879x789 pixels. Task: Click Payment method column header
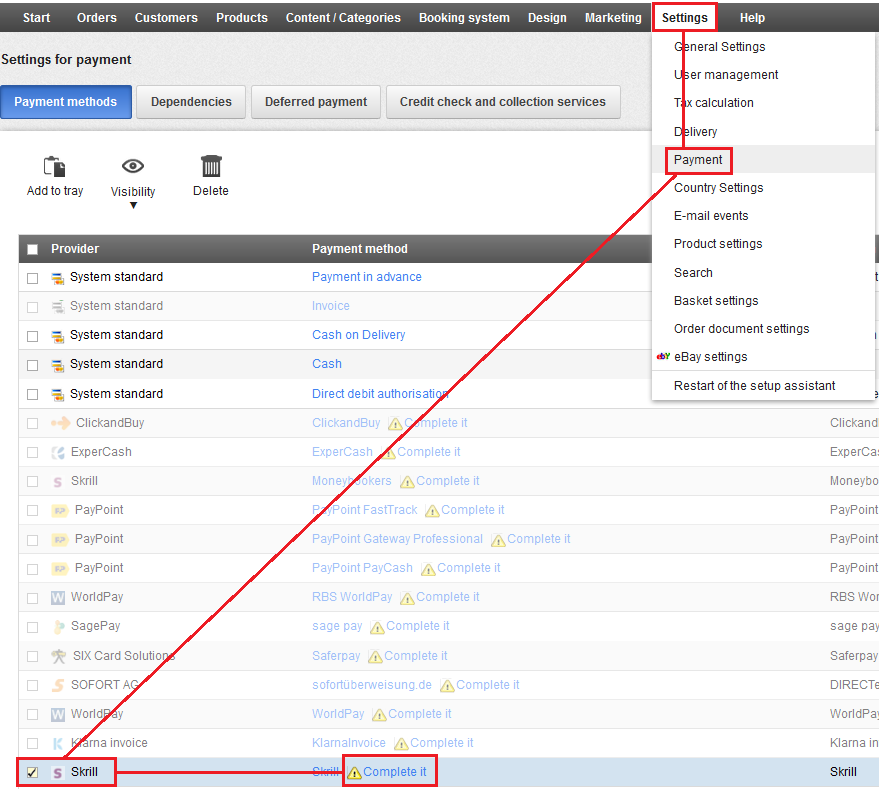point(359,249)
